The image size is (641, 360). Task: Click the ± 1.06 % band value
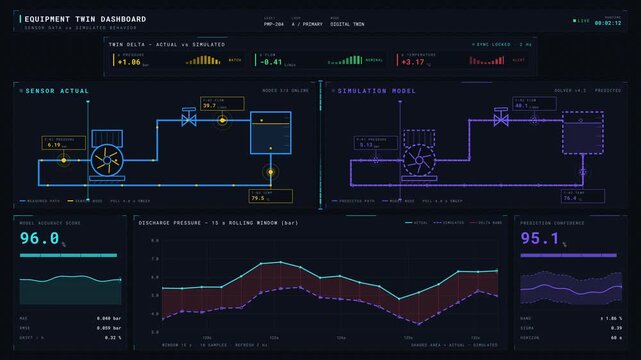click(x=611, y=318)
